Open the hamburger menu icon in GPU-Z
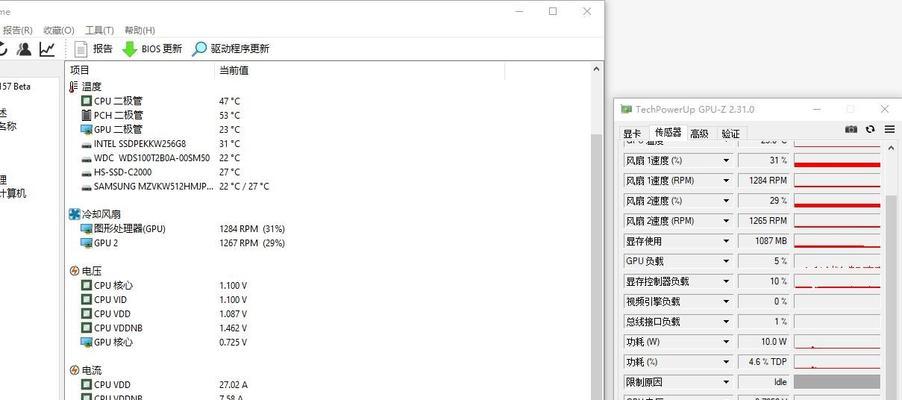 coord(889,129)
